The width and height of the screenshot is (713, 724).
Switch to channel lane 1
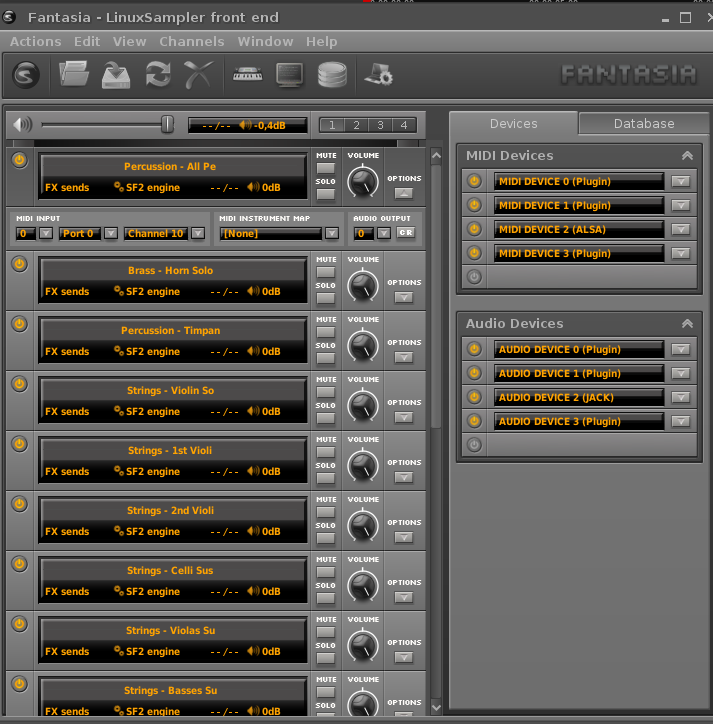coord(332,125)
